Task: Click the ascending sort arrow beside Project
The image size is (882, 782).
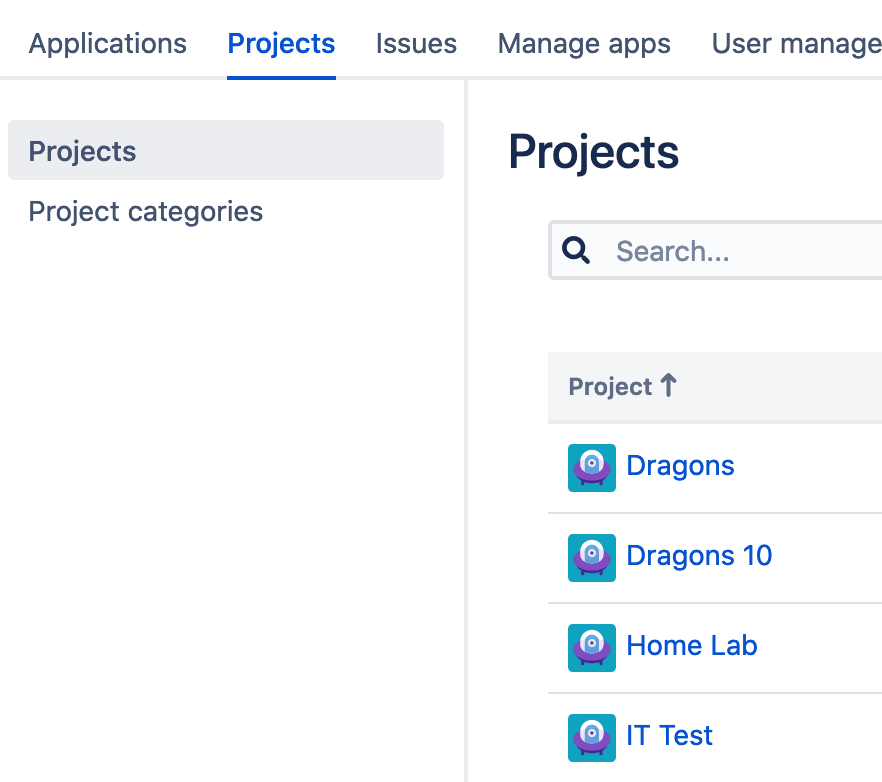Action: (x=669, y=386)
